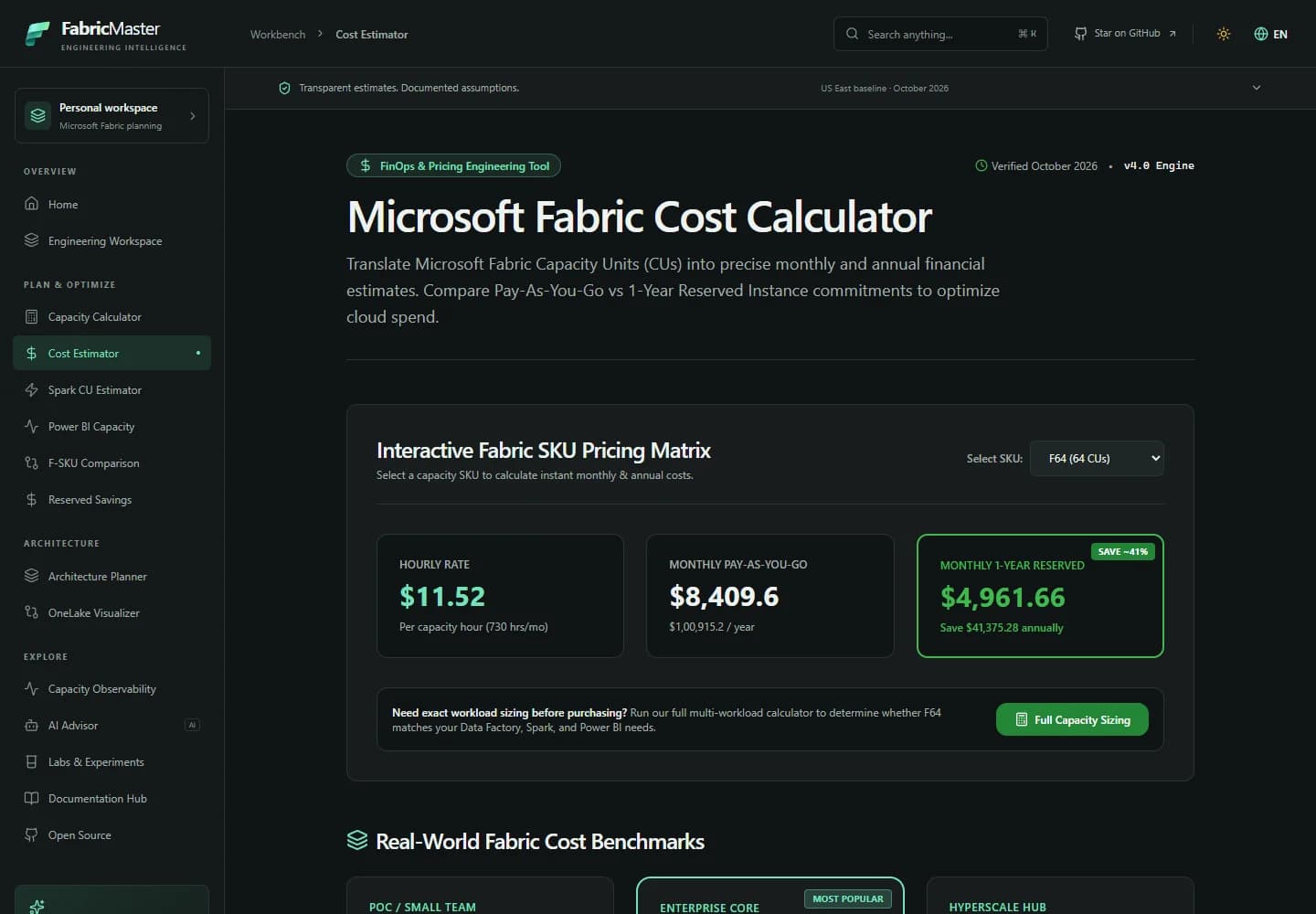Expand the assumptions banner chevron

coord(1257,88)
